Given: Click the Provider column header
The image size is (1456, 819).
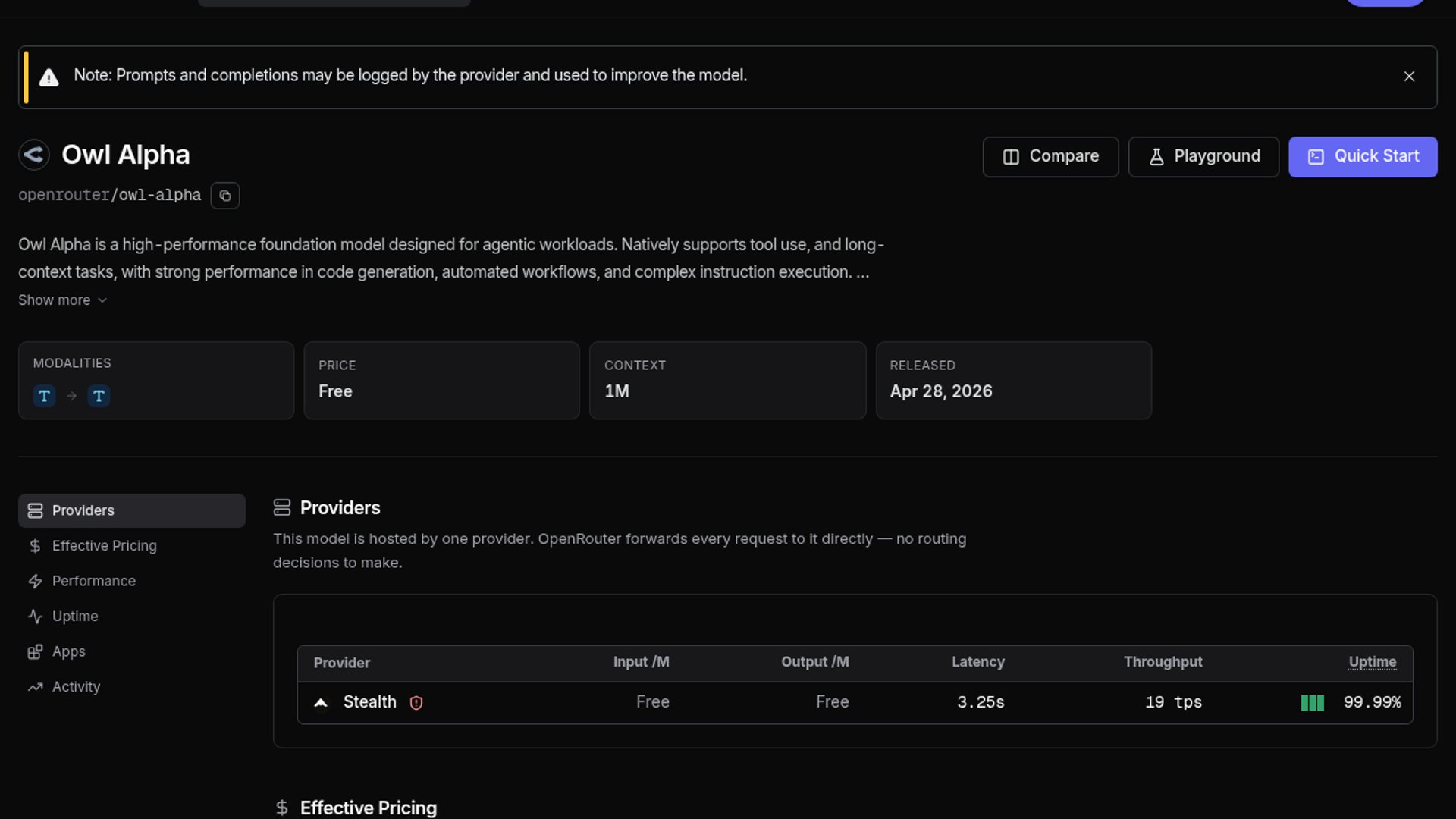Looking at the screenshot, I should [342, 663].
